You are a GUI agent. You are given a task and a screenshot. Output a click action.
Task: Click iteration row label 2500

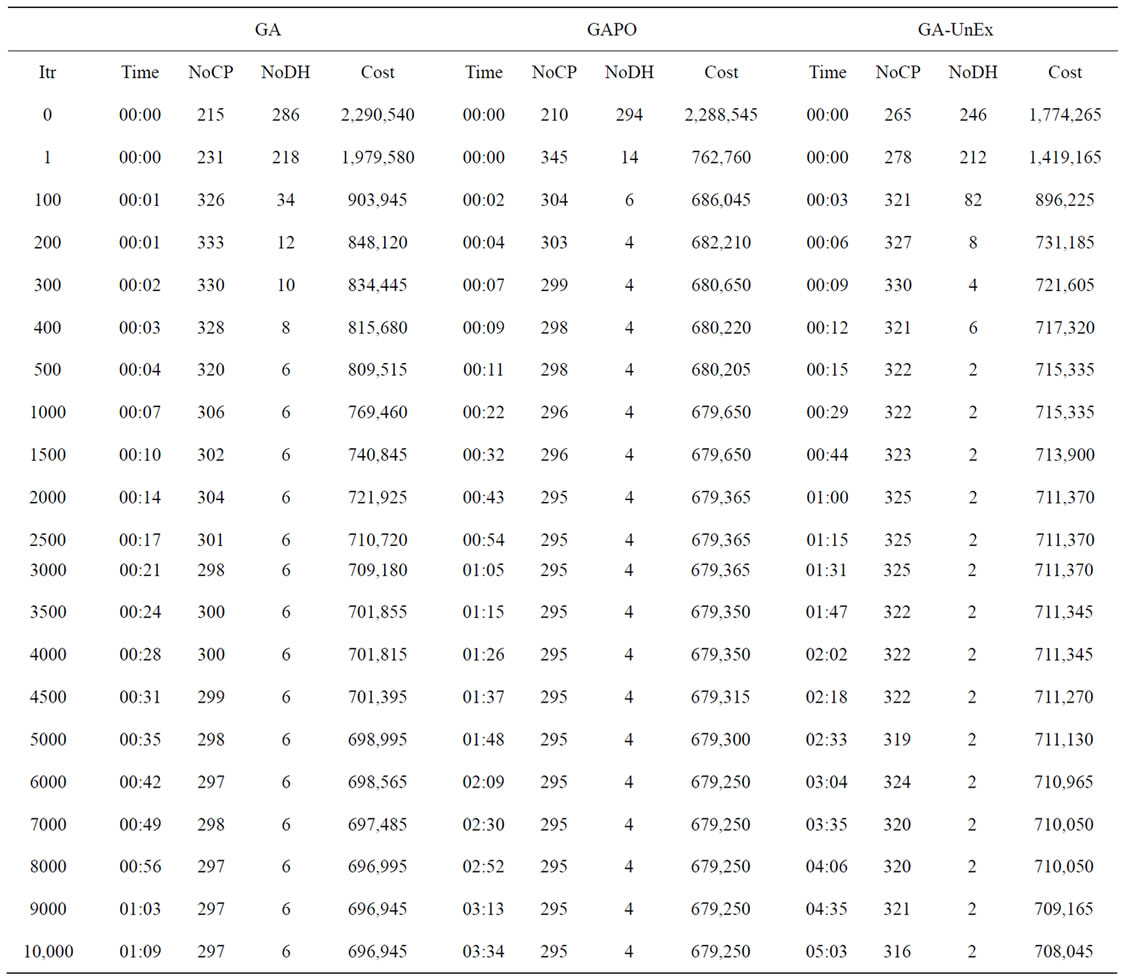(x=47, y=539)
